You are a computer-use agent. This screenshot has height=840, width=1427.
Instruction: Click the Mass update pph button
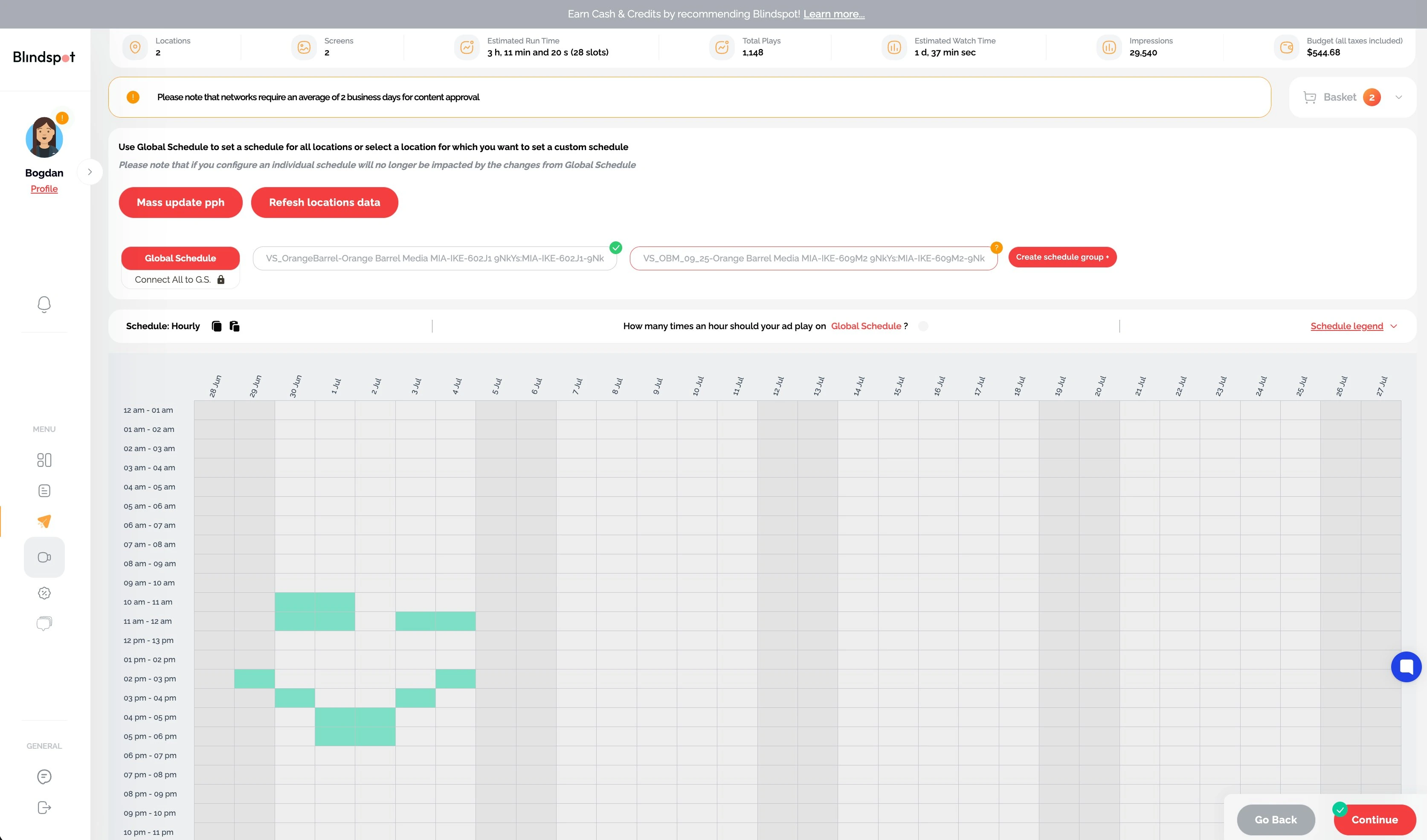coord(181,203)
